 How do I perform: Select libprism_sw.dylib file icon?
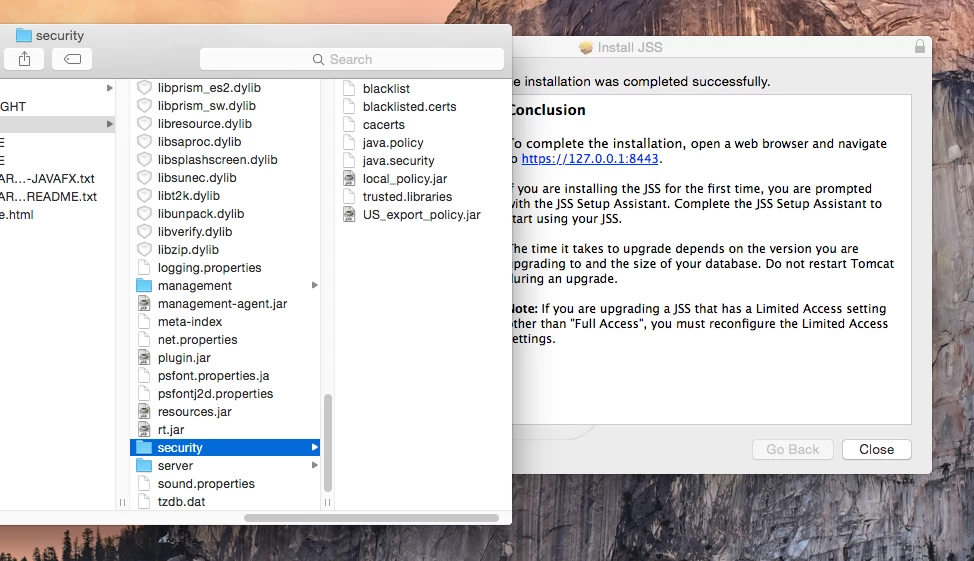pos(144,106)
